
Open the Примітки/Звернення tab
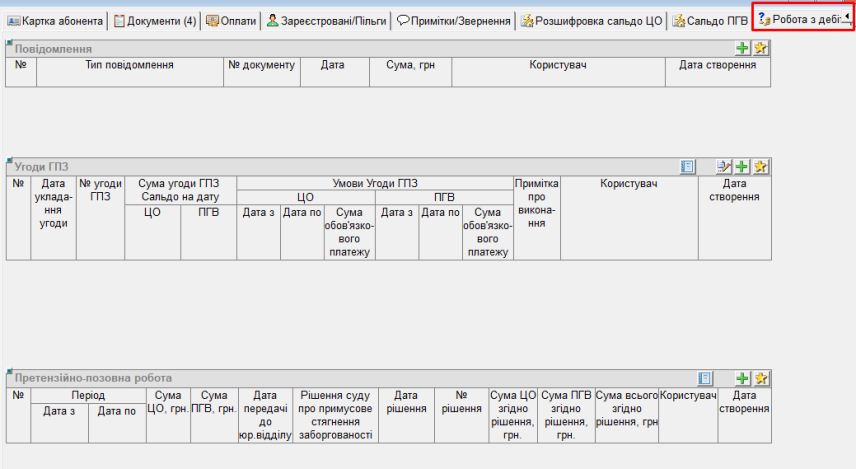[x=453, y=20]
